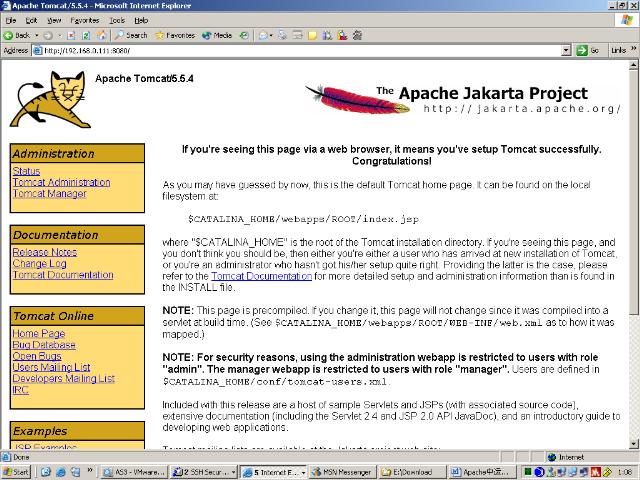Open the View menu
640x480 pixels.
(54, 20)
